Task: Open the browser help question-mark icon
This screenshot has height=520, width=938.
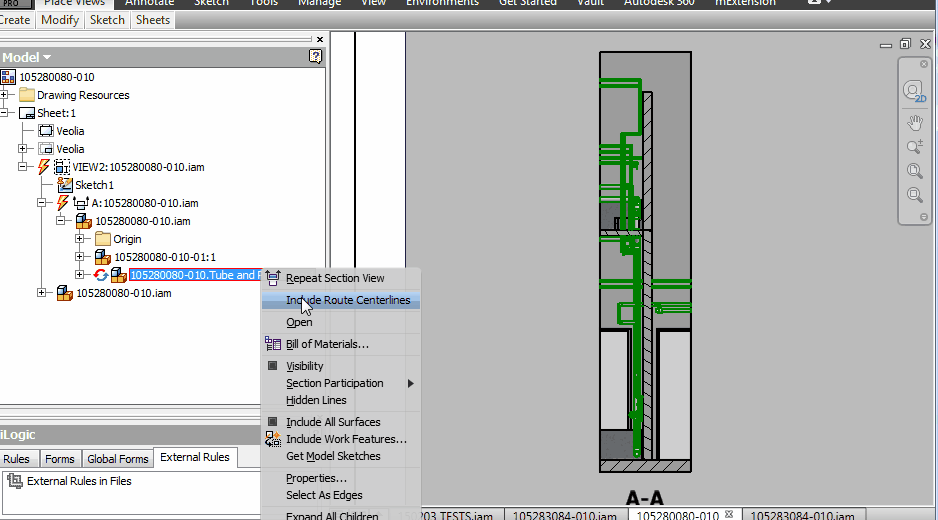Action: coord(315,56)
